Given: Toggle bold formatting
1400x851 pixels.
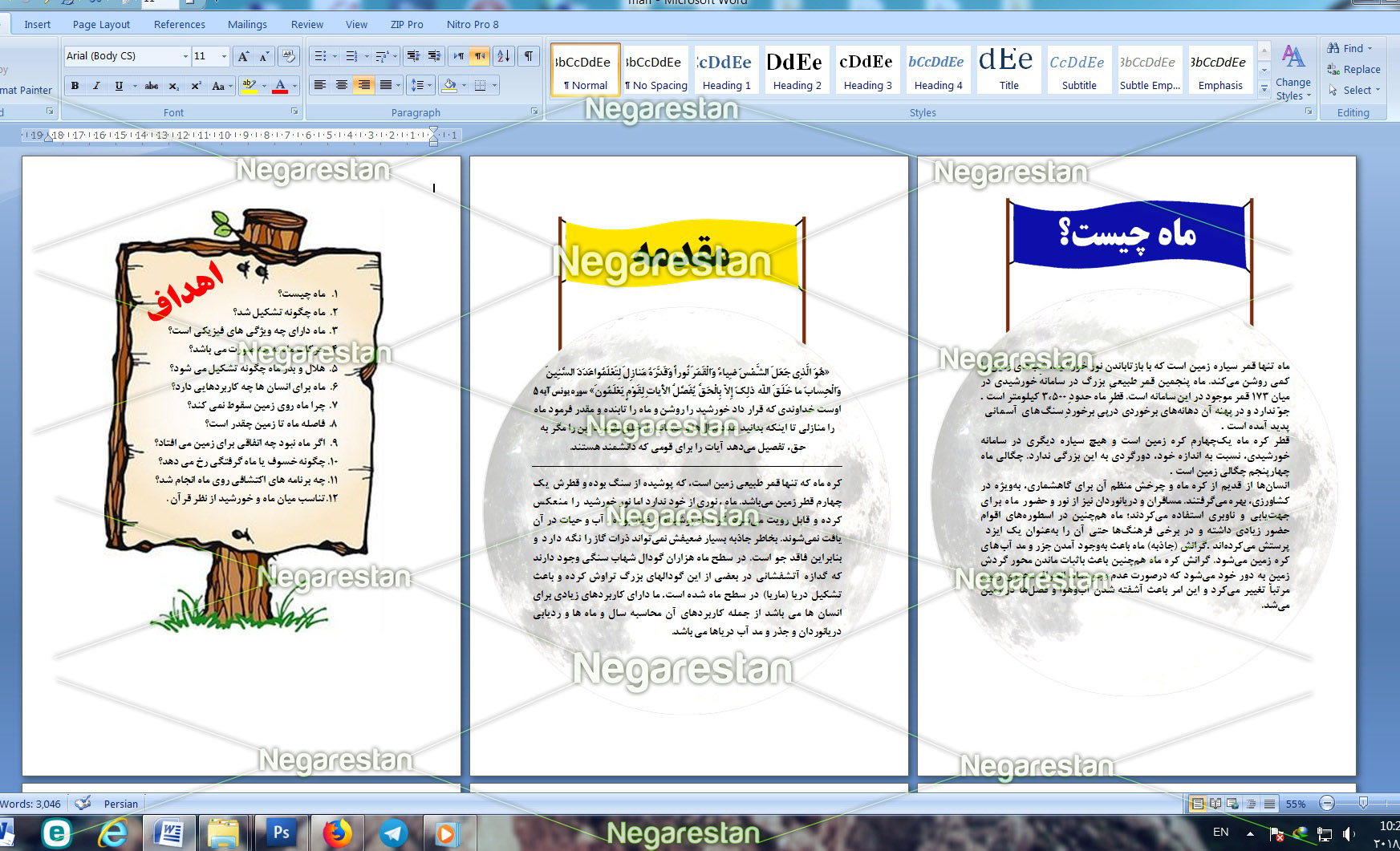Looking at the screenshot, I should [x=75, y=86].
